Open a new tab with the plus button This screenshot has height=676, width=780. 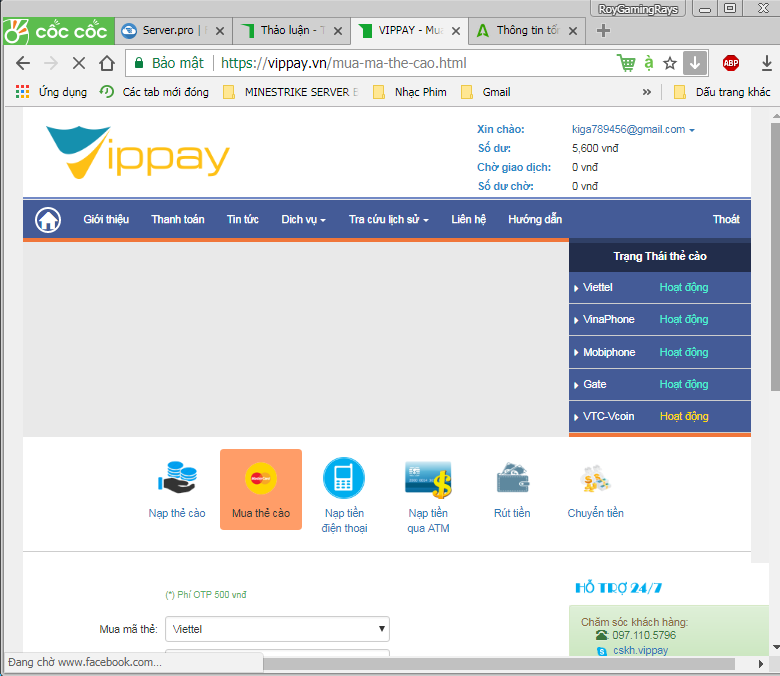[603, 31]
